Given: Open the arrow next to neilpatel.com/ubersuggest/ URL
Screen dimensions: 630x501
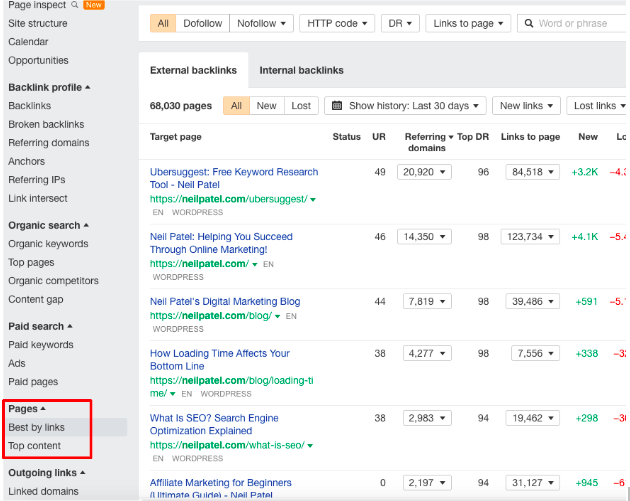Looking at the screenshot, I should (x=313, y=199).
